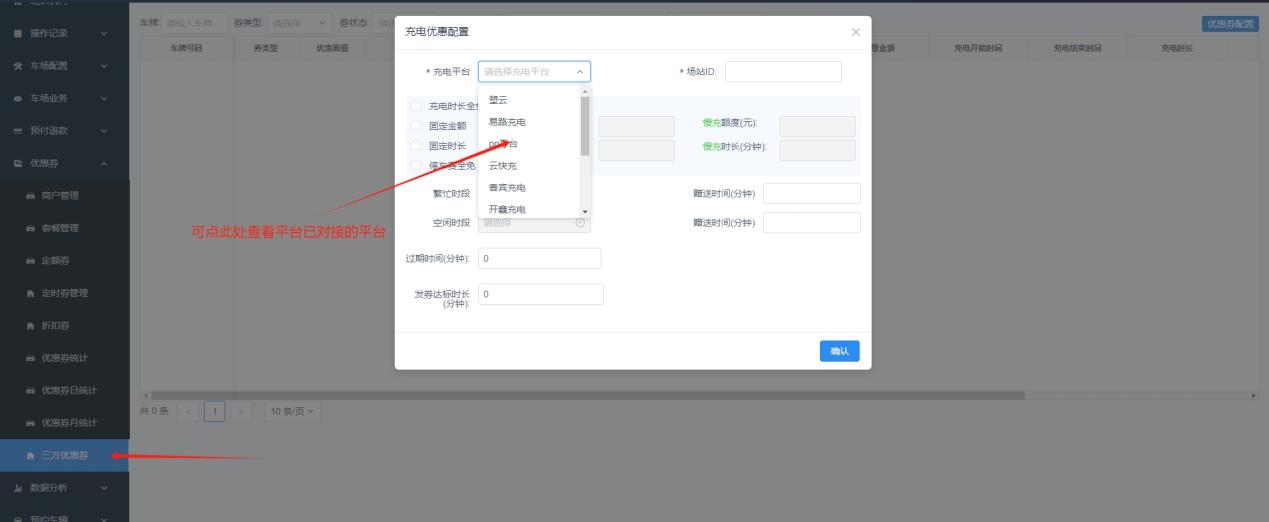Viewport: 1269px width, 522px height.
Task: Open 优惠券统计 in sidebar
Action: tap(64, 358)
